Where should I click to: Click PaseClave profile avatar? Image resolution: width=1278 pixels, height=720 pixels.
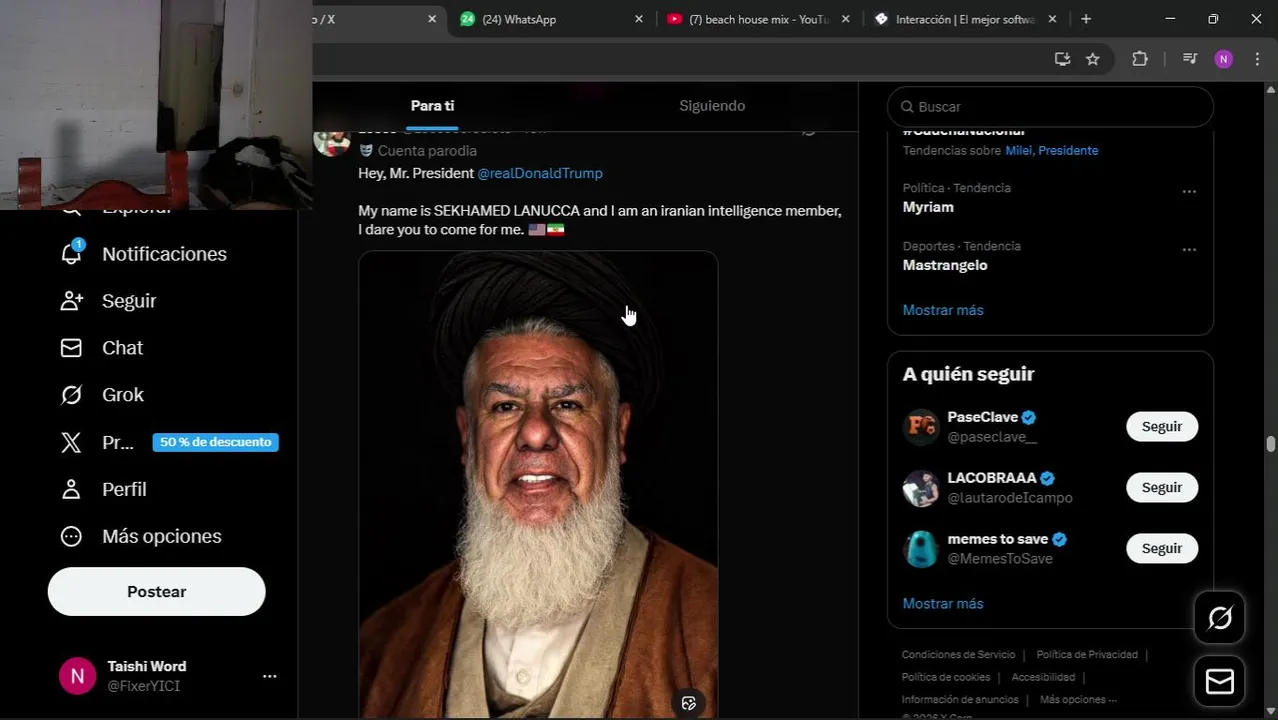click(921, 427)
